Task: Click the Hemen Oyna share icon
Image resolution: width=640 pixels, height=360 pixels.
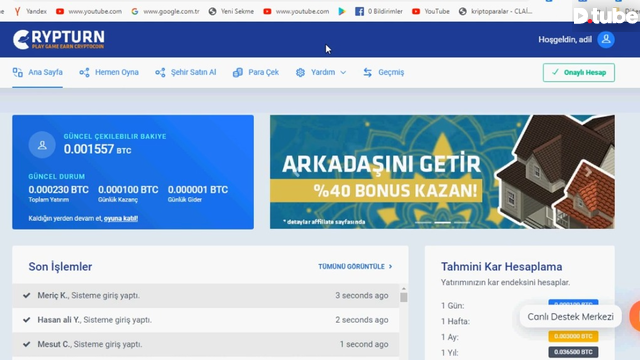Action: tap(84, 73)
